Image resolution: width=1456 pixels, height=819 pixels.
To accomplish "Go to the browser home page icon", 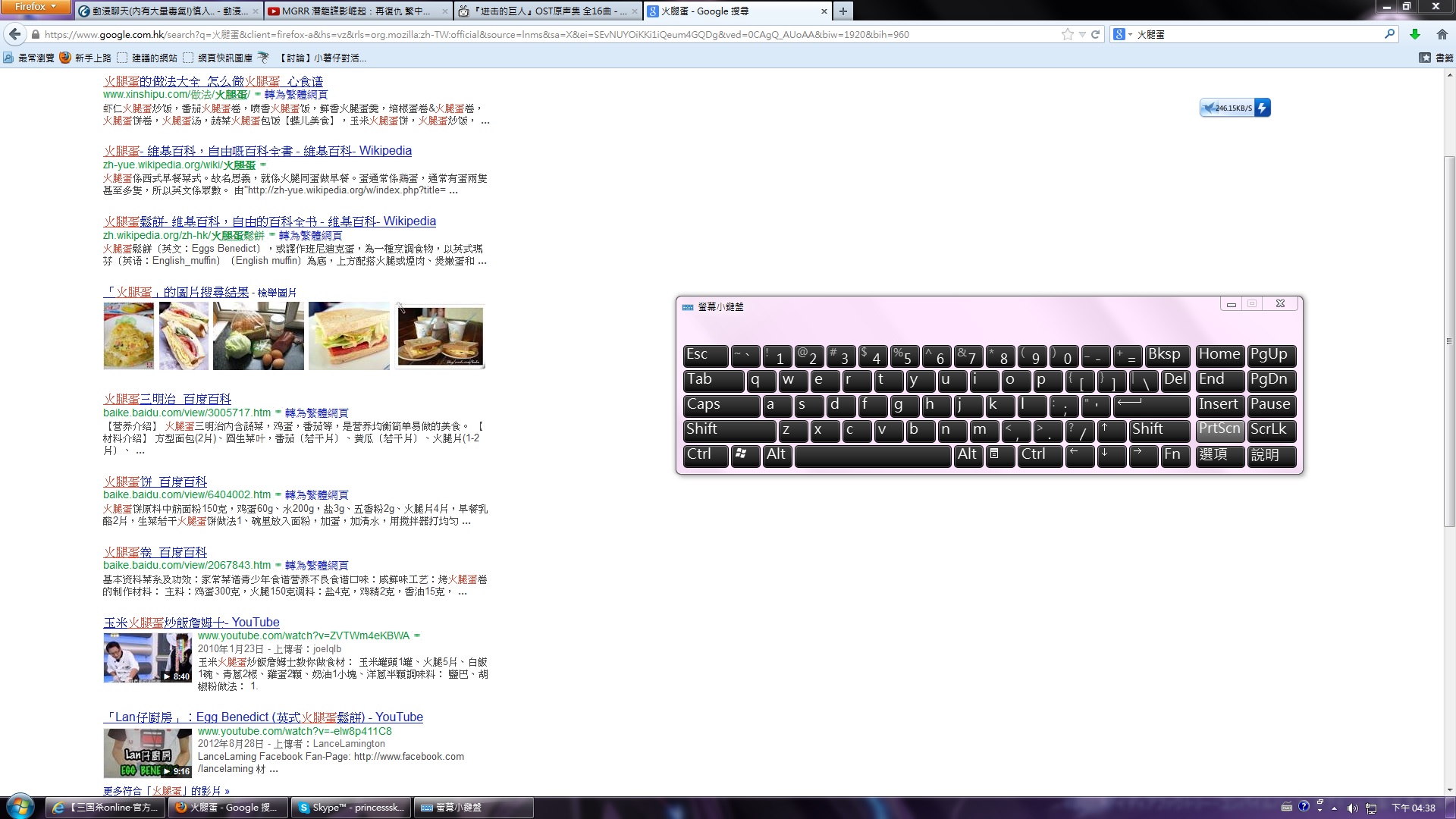I will (1442, 34).
